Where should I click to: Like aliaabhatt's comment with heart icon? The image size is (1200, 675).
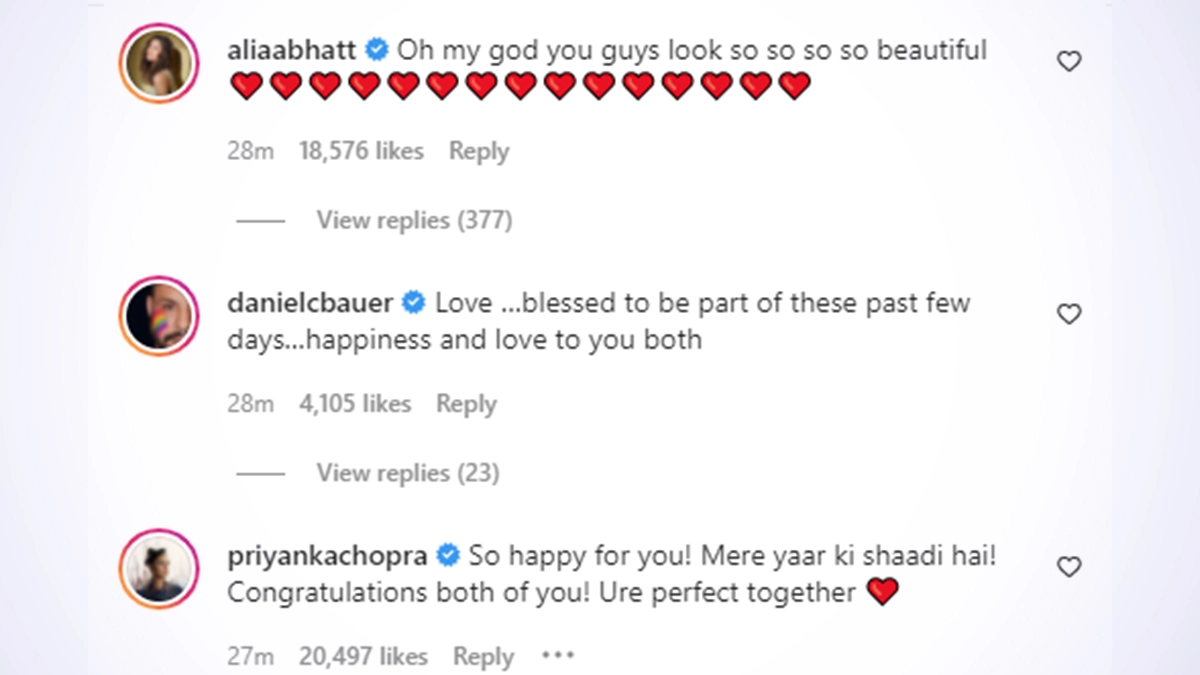[1069, 62]
